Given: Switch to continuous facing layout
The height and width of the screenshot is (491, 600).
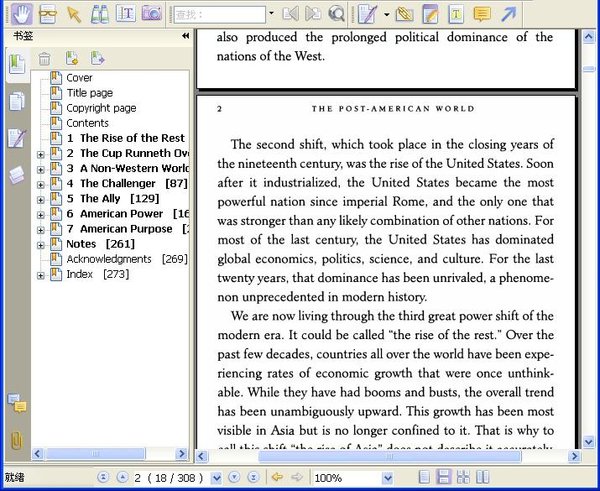Looking at the screenshot, I should [x=463, y=477].
